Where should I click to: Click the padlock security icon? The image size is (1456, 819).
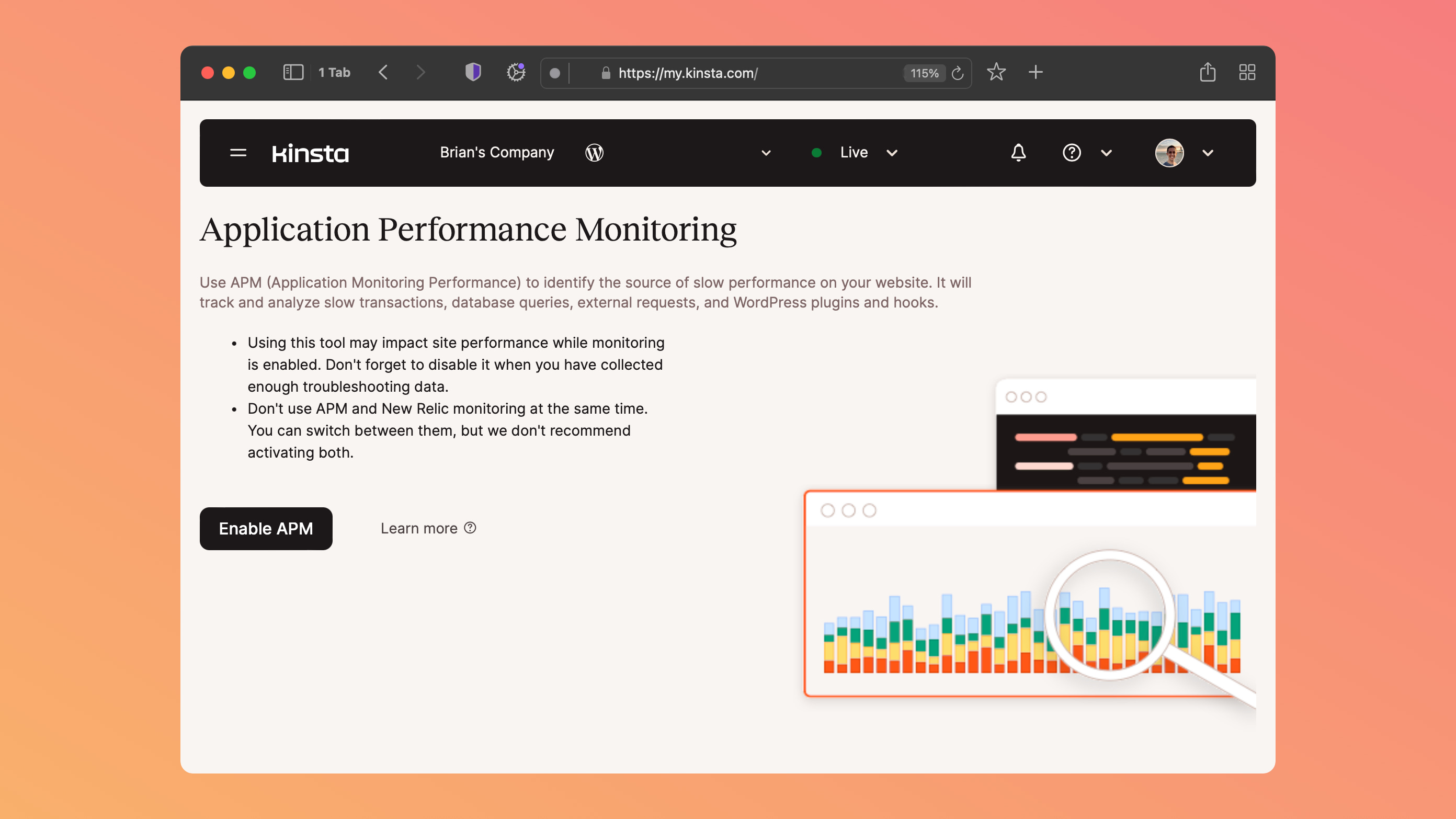[x=605, y=73]
